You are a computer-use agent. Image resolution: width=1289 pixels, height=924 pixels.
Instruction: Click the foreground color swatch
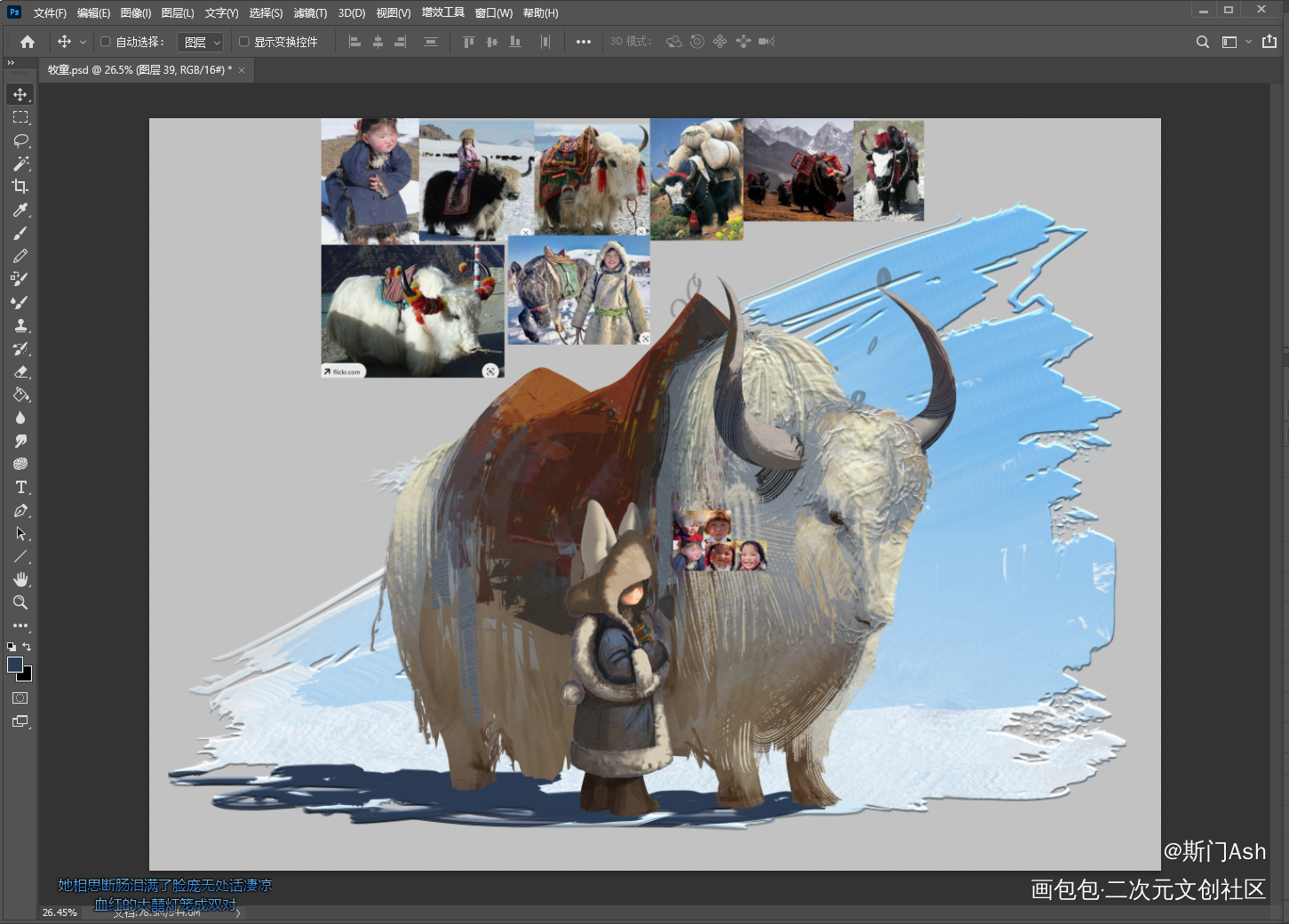pyautogui.click(x=15, y=665)
